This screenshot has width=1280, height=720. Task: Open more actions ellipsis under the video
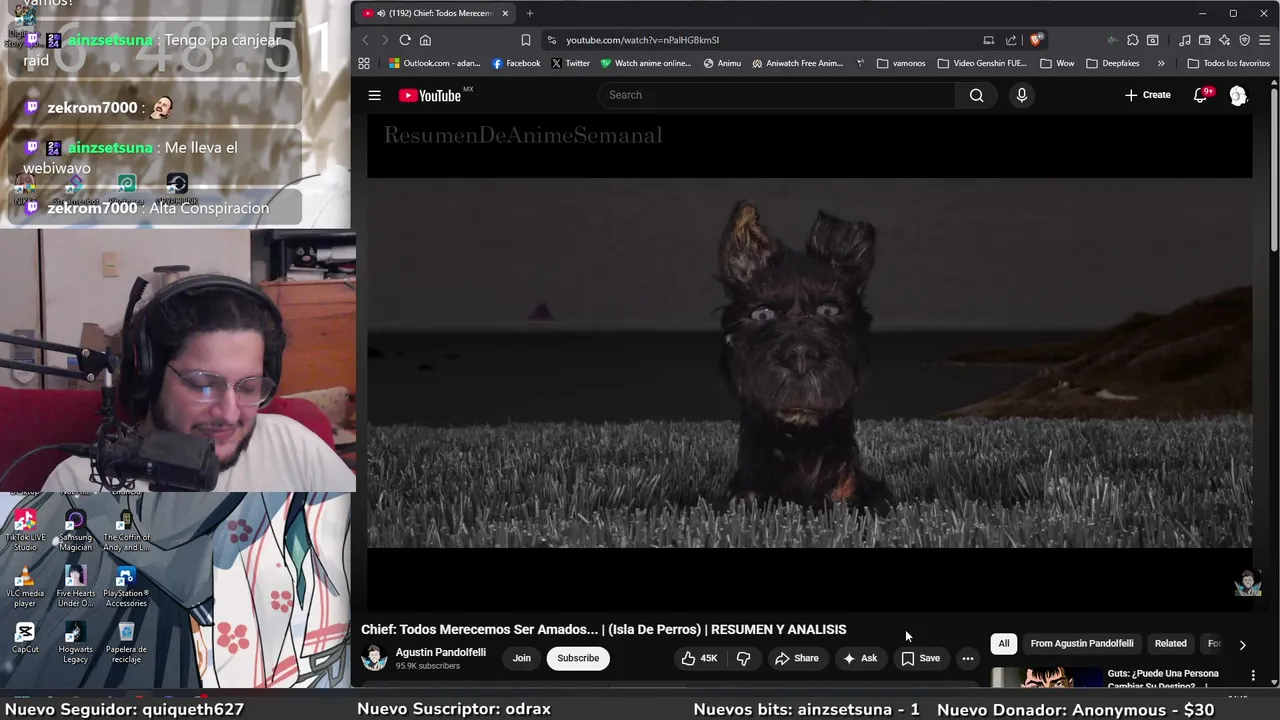[967, 658]
